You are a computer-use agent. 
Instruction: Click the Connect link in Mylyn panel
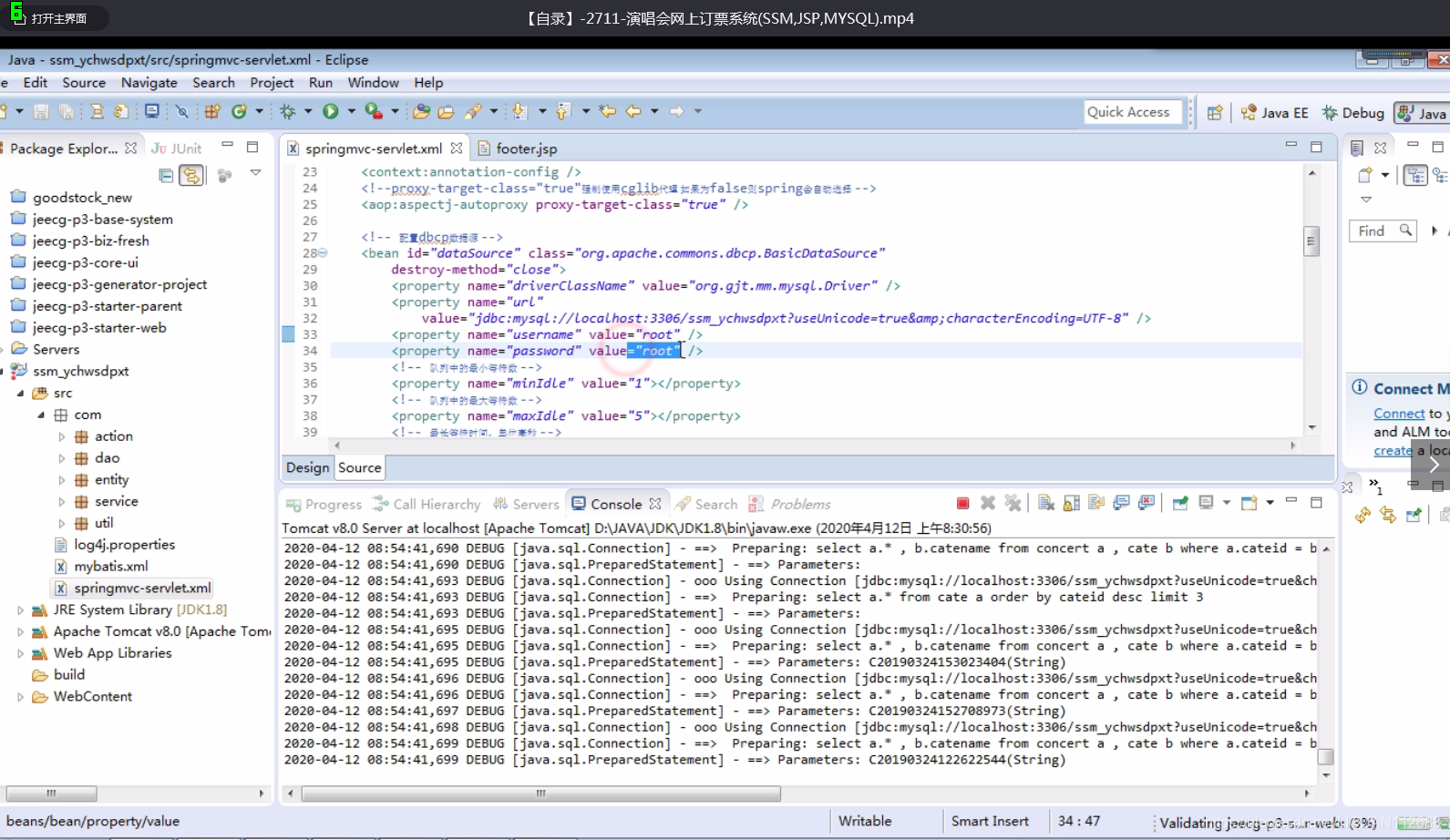tap(1398, 414)
